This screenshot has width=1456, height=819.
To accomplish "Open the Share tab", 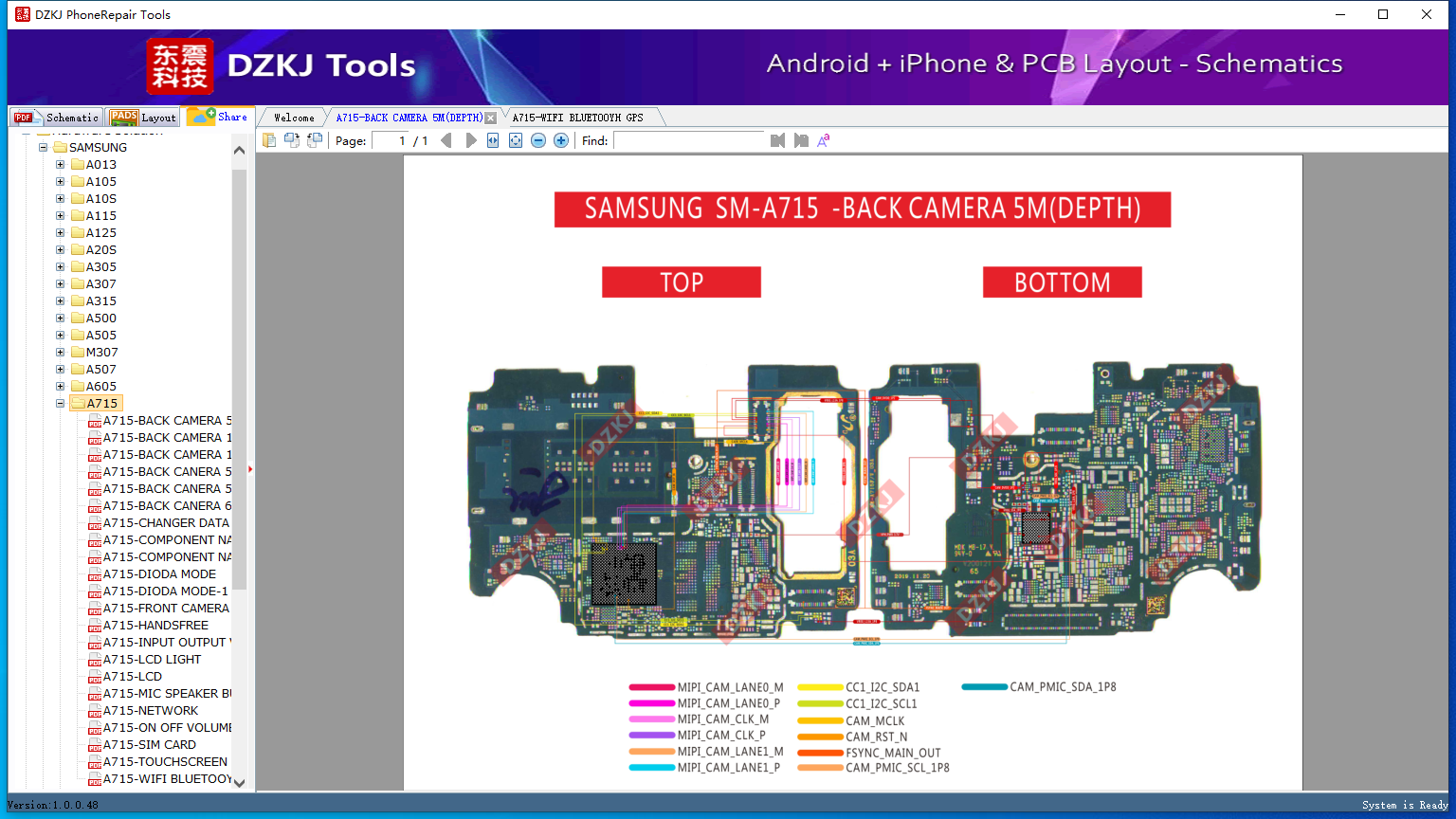I will [x=218, y=117].
